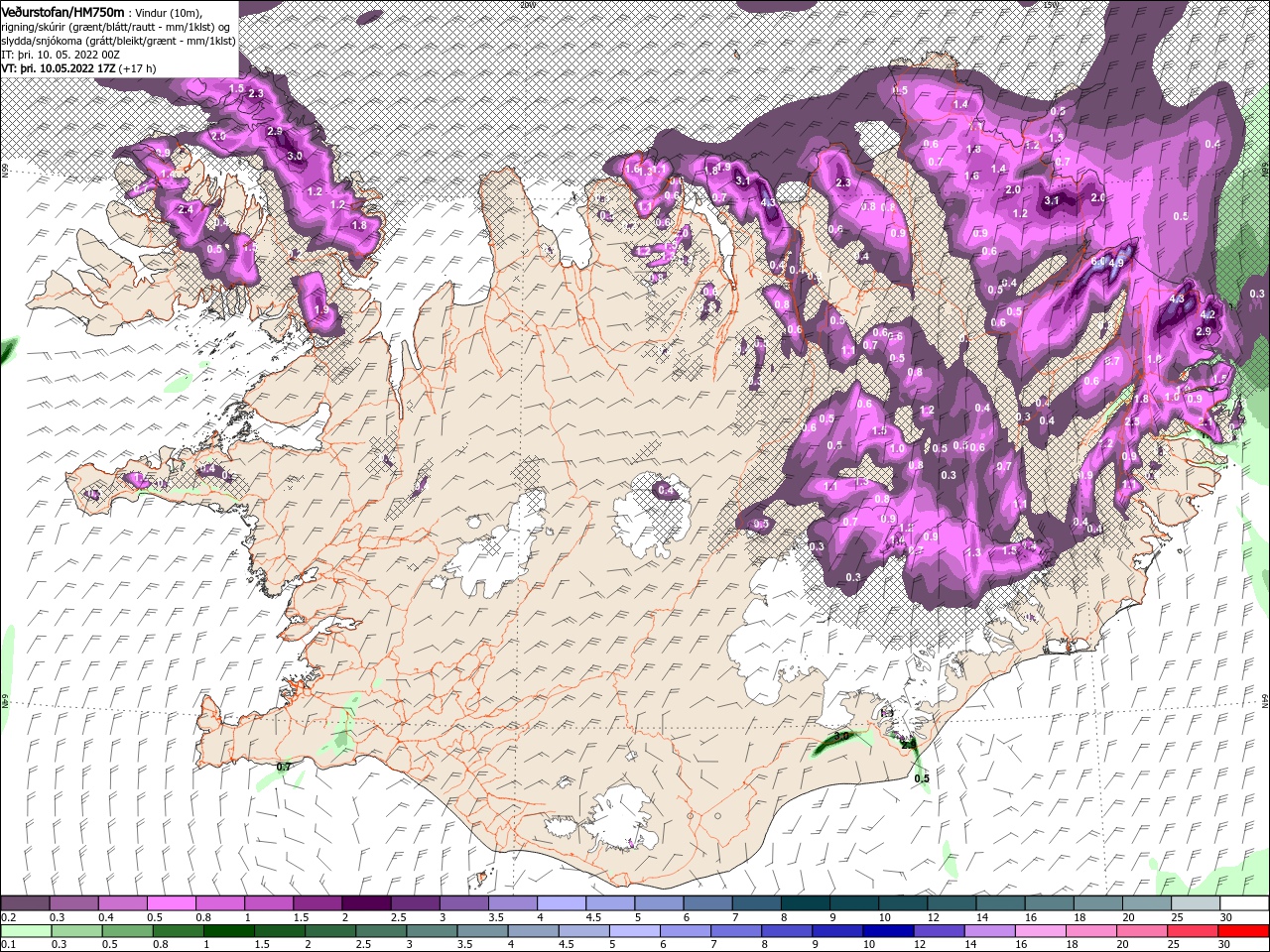Image resolution: width=1270 pixels, height=952 pixels.
Task: Select the bright red 30 mm rain swatch
Action: click(x=1244, y=930)
